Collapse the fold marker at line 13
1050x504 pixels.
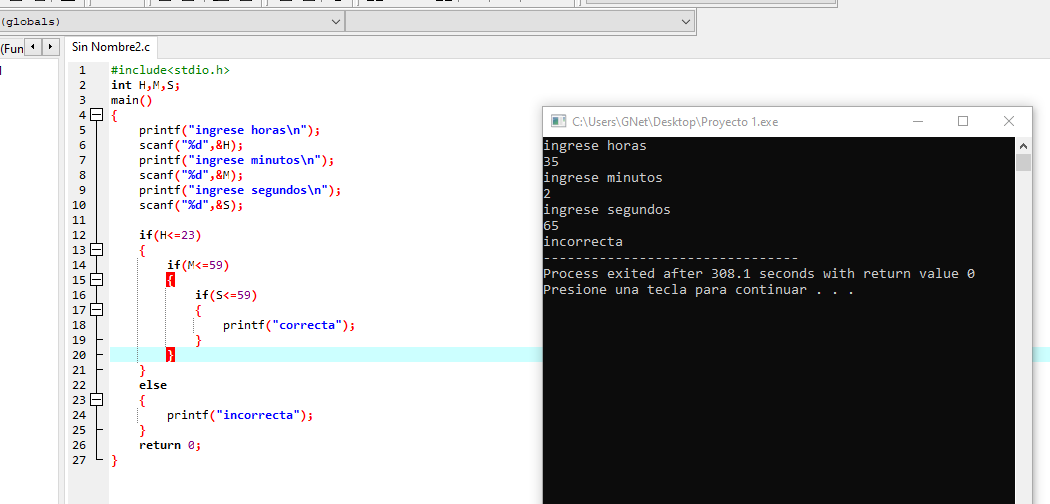[x=96, y=250]
